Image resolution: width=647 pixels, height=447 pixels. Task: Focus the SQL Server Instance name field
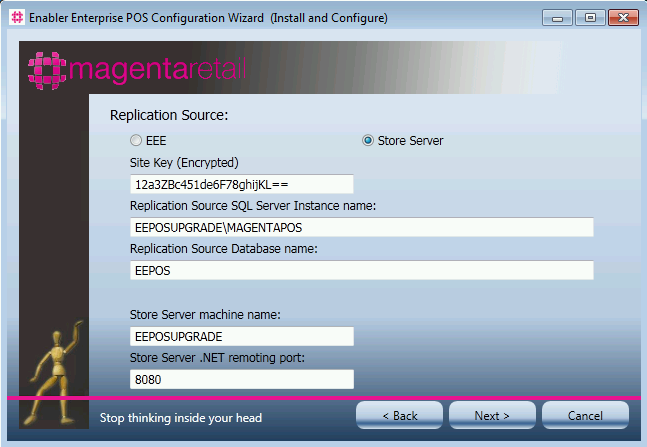(x=362, y=227)
